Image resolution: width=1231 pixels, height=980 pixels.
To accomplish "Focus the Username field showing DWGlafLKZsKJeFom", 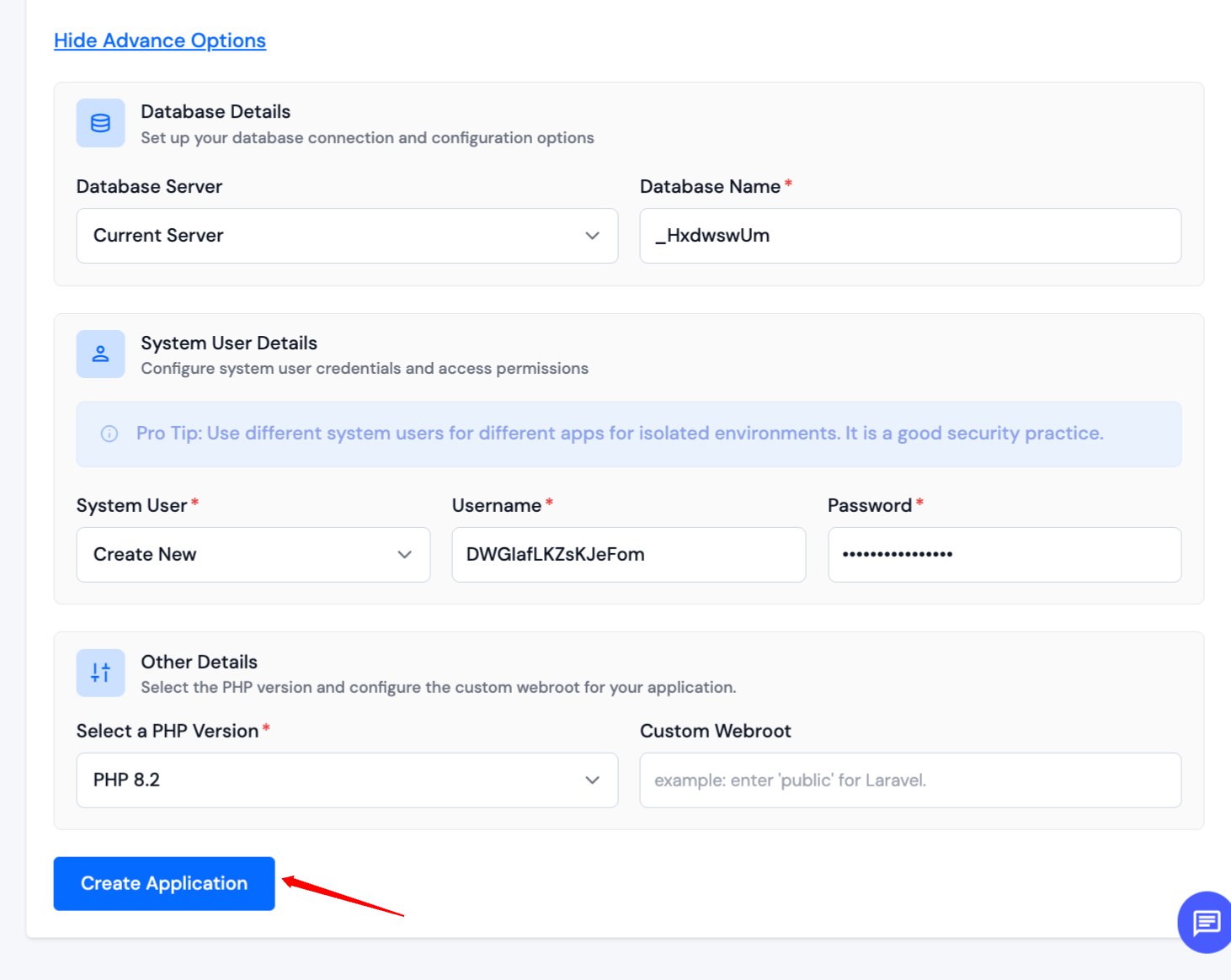I will pos(628,554).
